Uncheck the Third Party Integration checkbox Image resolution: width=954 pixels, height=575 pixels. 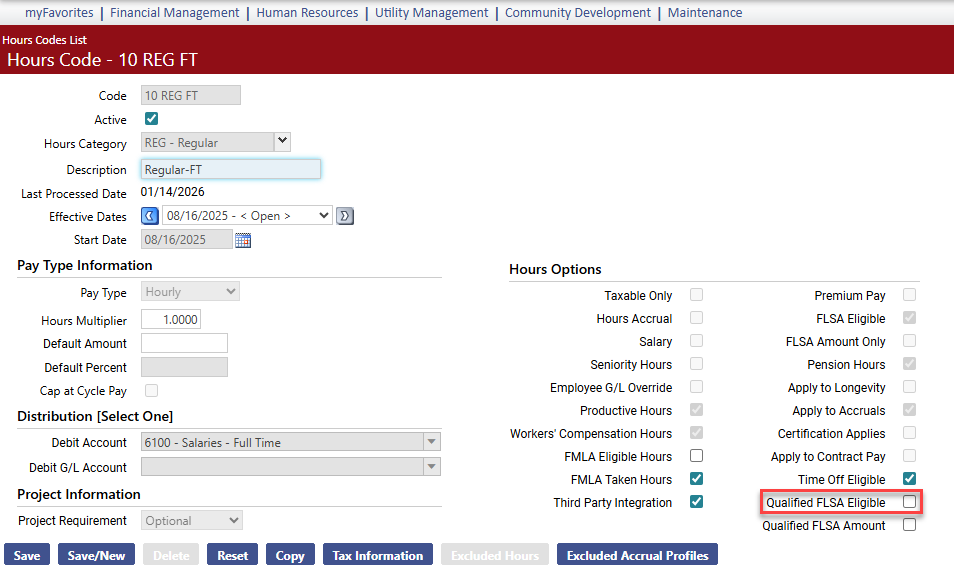pos(696,502)
